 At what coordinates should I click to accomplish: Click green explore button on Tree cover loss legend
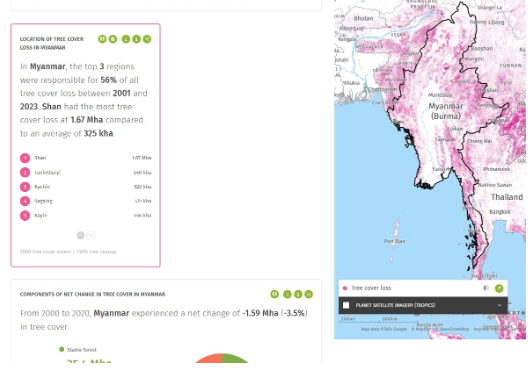pyautogui.click(x=499, y=288)
